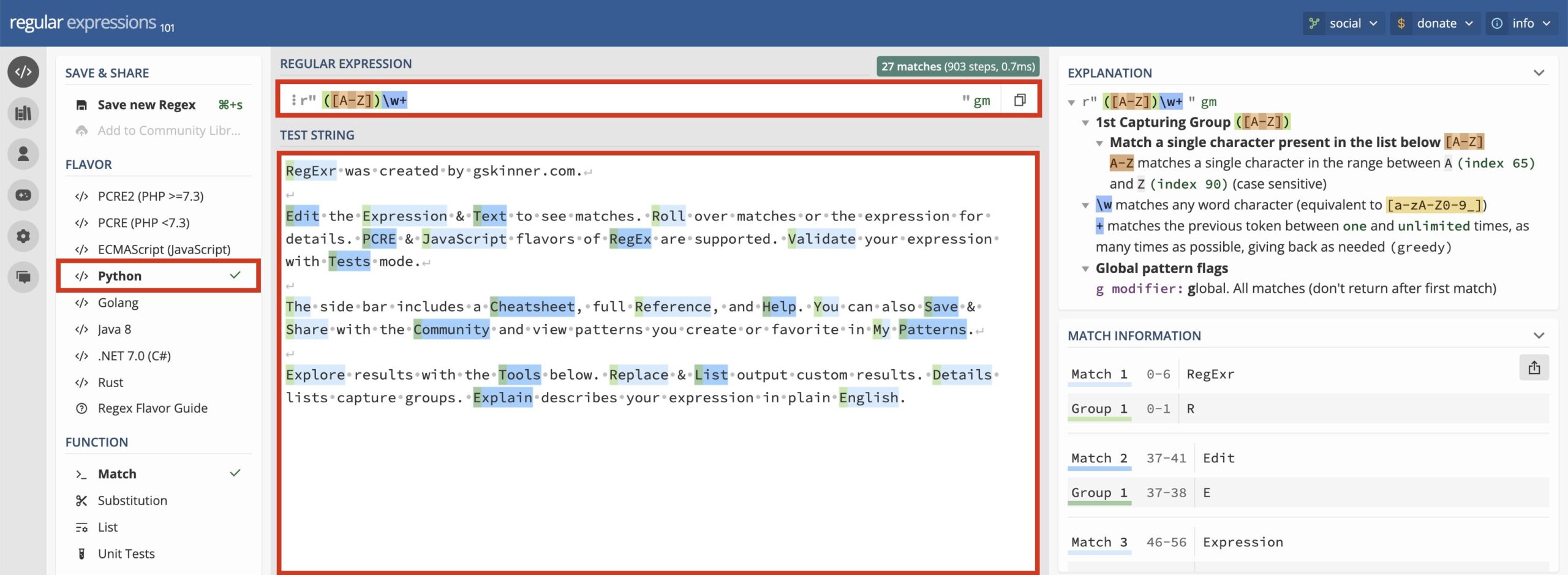This screenshot has width=1568, height=575.
Task: Click into the regular expression input field
Action: coord(674,100)
